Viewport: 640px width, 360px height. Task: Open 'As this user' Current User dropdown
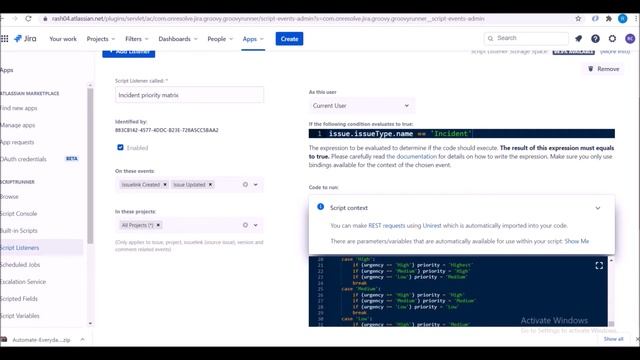[x=361, y=106]
